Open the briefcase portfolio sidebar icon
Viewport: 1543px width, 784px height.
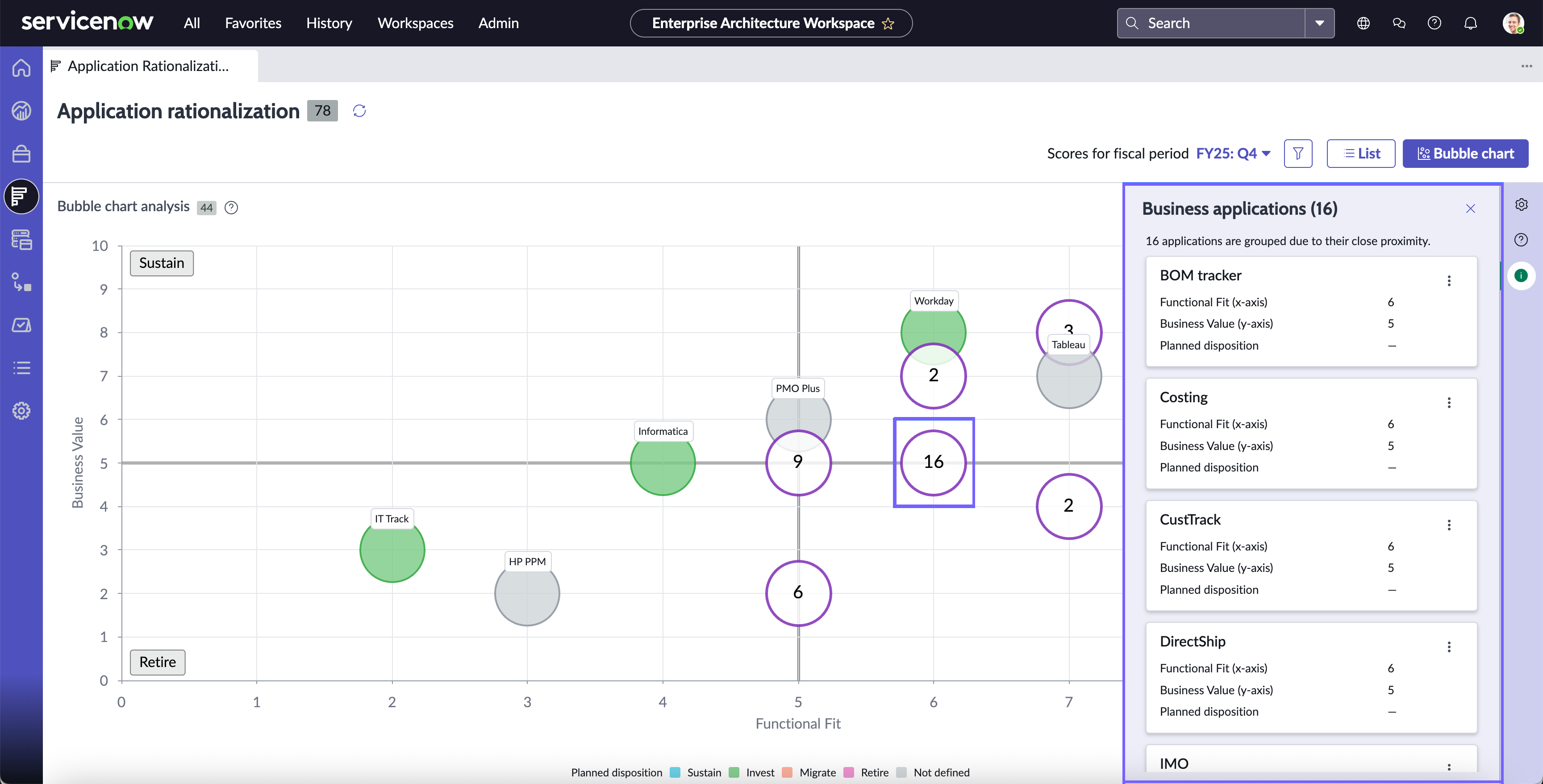click(x=21, y=154)
